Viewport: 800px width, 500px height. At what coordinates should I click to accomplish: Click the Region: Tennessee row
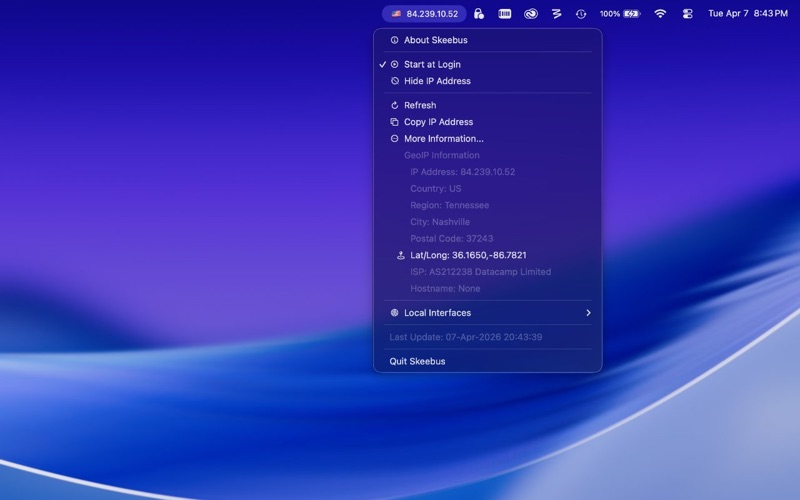pos(488,205)
